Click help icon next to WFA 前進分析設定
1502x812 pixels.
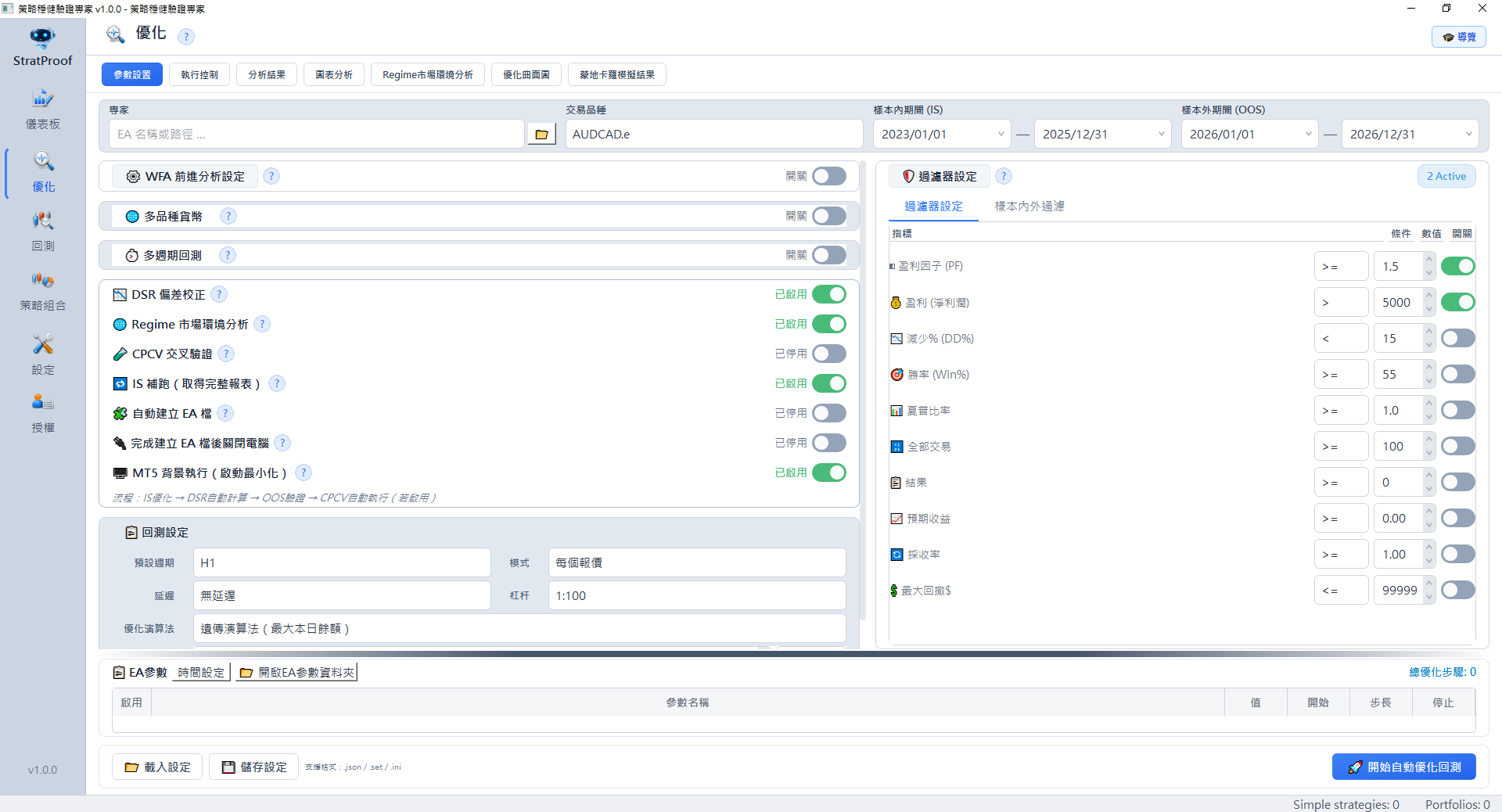click(271, 176)
